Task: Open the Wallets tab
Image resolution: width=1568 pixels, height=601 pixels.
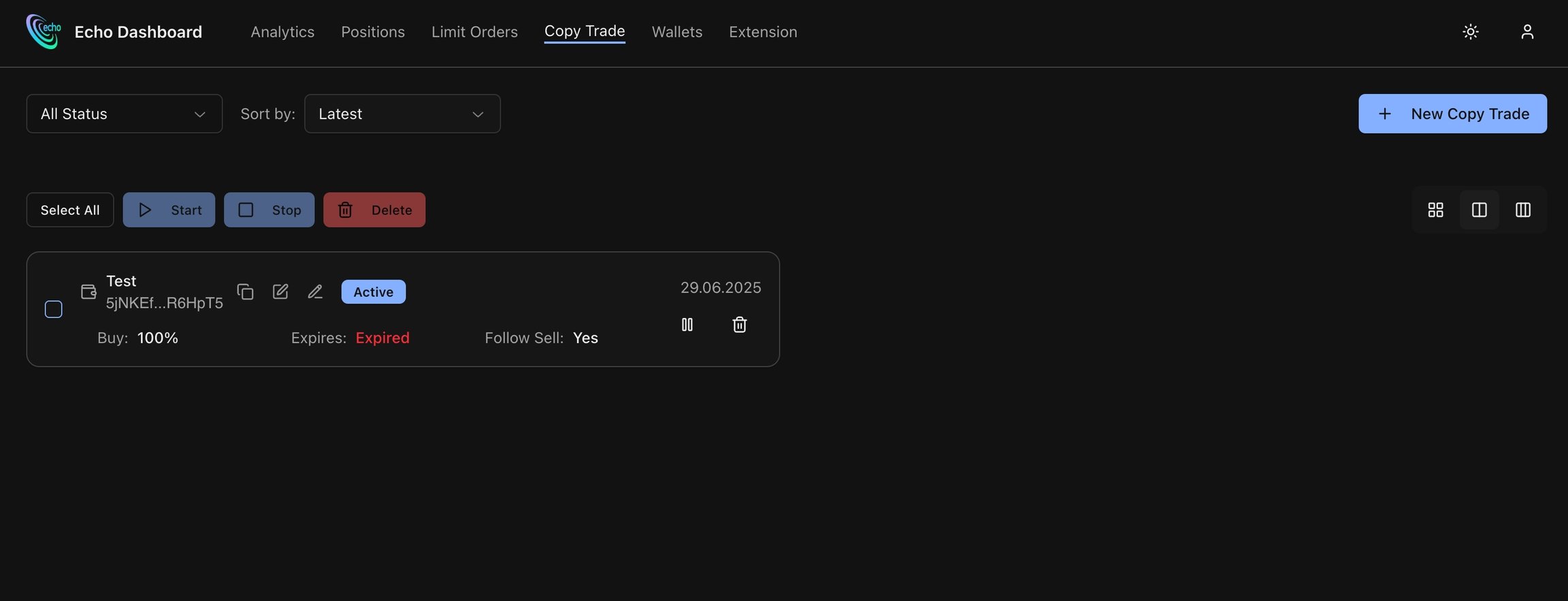Action: click(x=677, y=32)
